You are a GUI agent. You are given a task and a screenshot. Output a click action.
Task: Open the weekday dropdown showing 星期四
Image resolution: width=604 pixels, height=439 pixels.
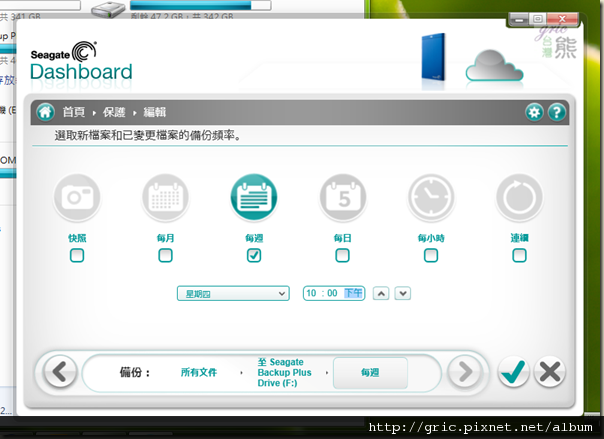(233, 293)
